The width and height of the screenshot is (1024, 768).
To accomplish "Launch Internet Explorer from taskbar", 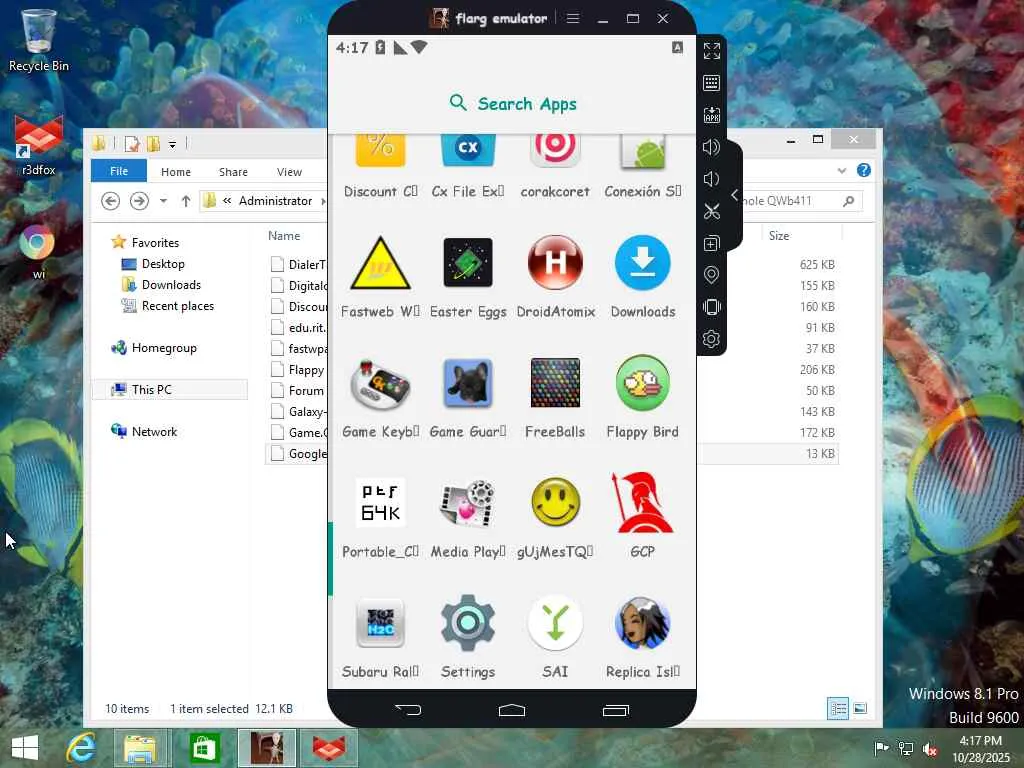I will coord(81,748).
